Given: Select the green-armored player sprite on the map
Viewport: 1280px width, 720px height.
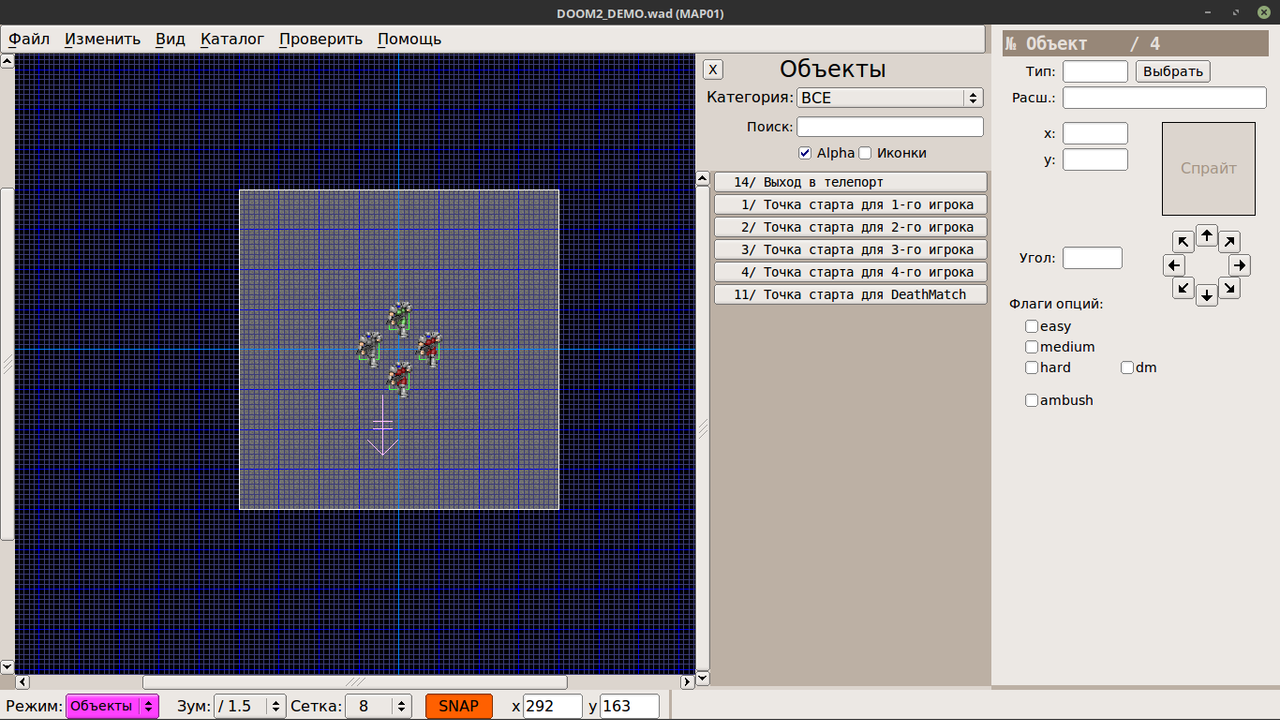Looking at the screenshot, I should pyautogui.click(x=400, y=317).
